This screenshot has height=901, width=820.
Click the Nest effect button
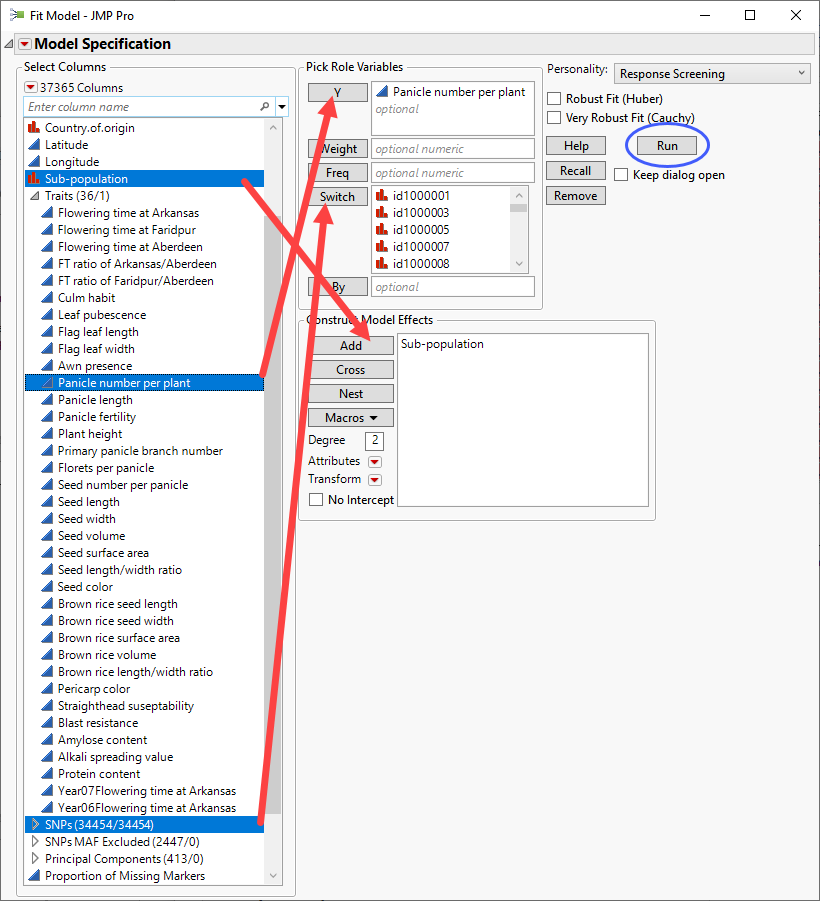[x=351, y=394]
